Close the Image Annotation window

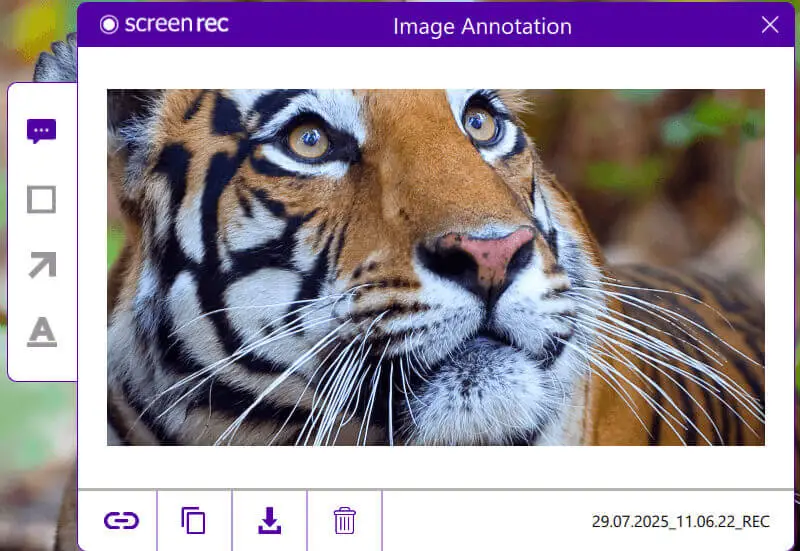click(769, 25)
